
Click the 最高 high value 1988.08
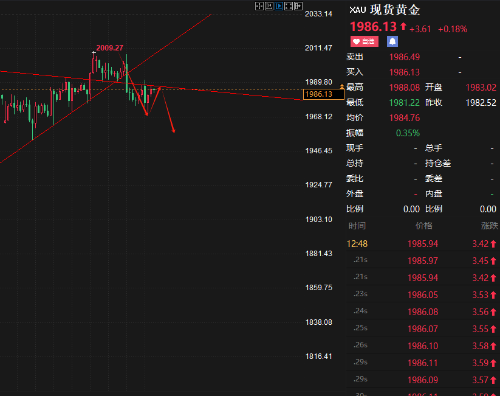tap(404, 88)
